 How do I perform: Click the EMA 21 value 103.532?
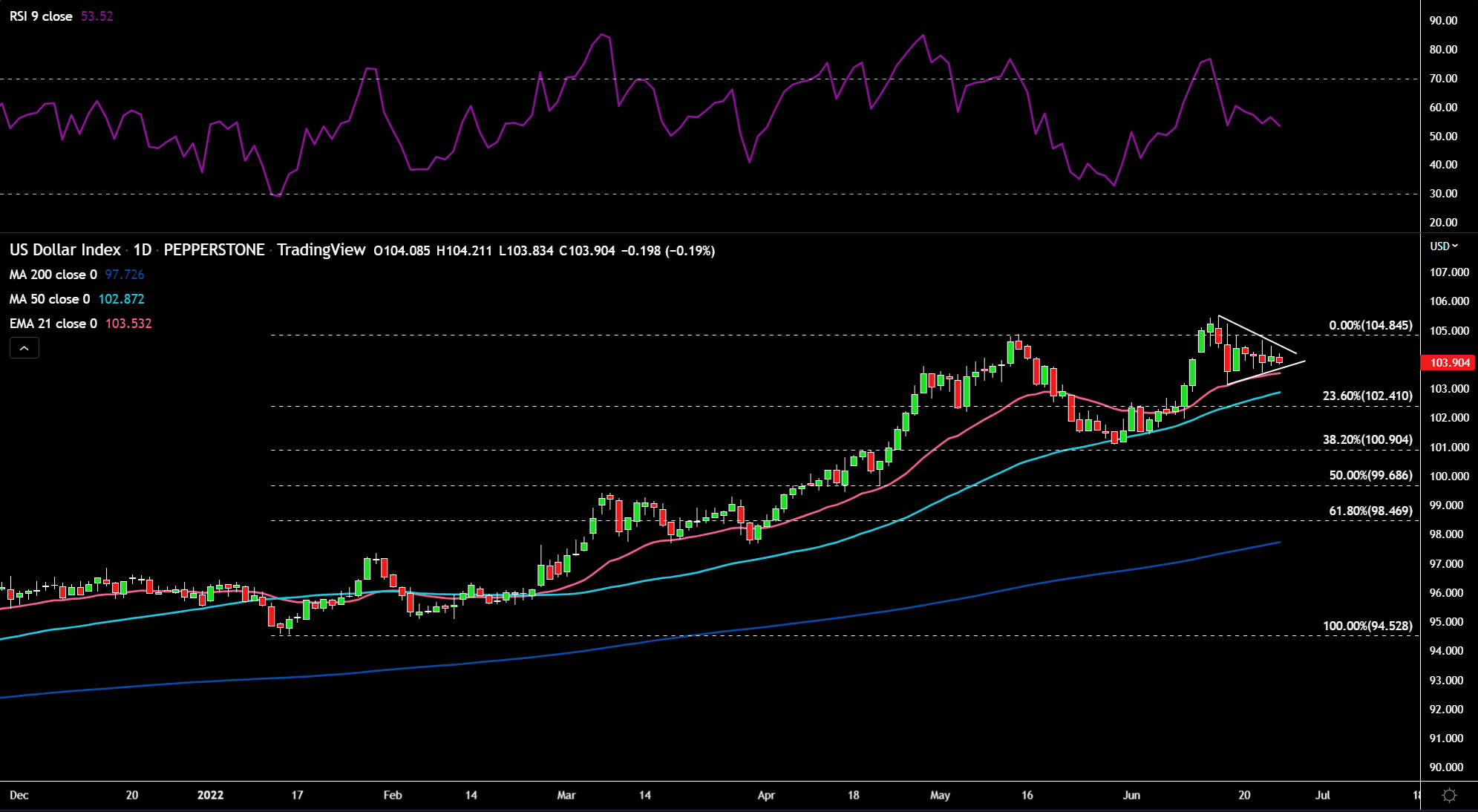click(128, 324)
